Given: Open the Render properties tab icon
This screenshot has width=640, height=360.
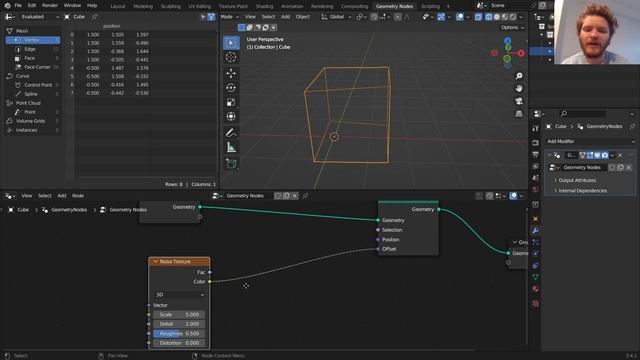Looking at the screenshot, I should pos(536,143).
